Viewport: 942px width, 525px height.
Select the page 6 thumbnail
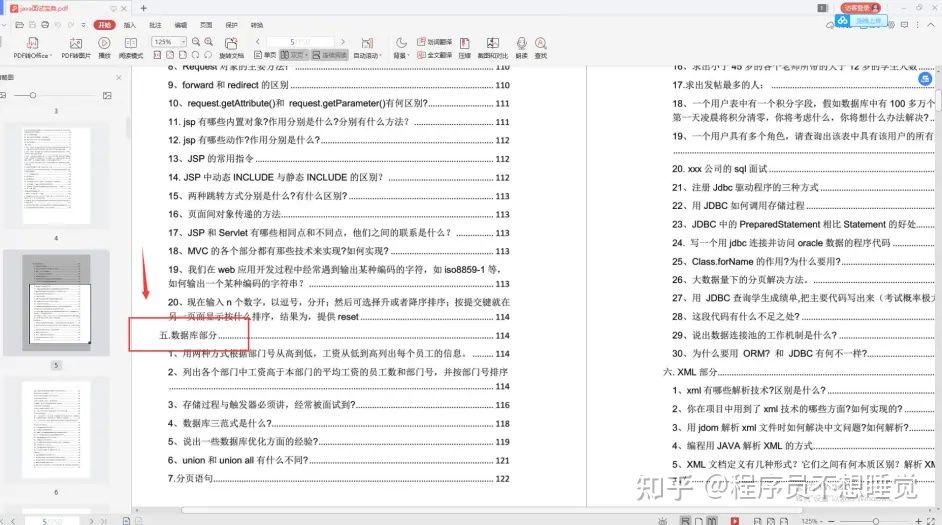pos(56,429)
